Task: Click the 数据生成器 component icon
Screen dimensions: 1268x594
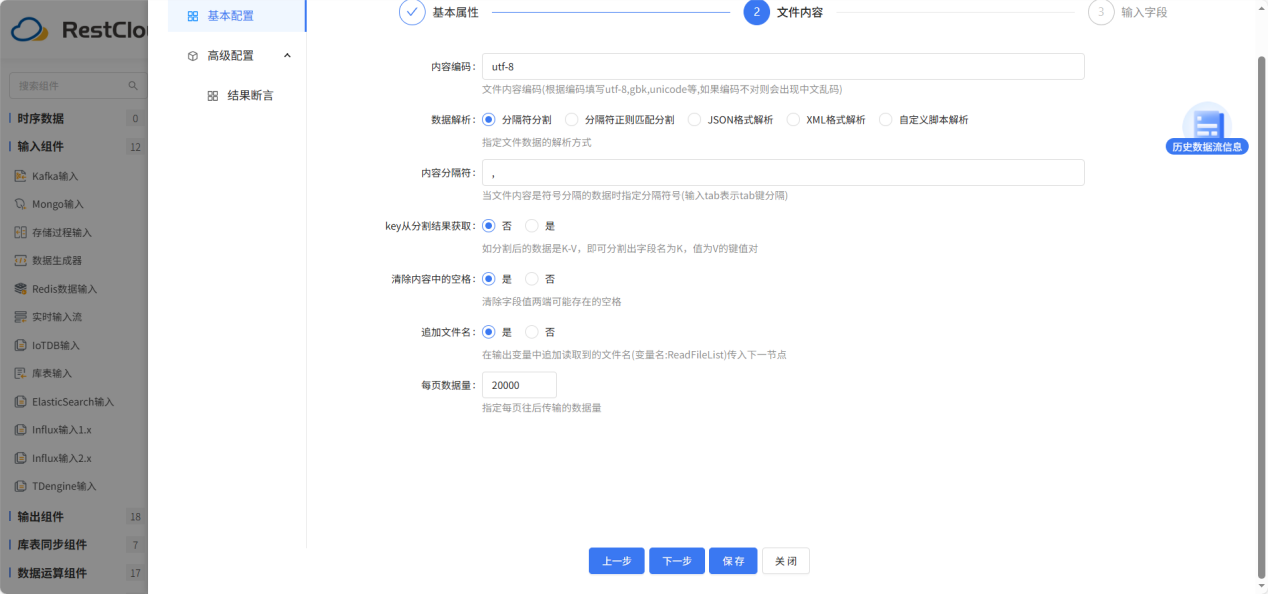Action: (x=21, y=261)
